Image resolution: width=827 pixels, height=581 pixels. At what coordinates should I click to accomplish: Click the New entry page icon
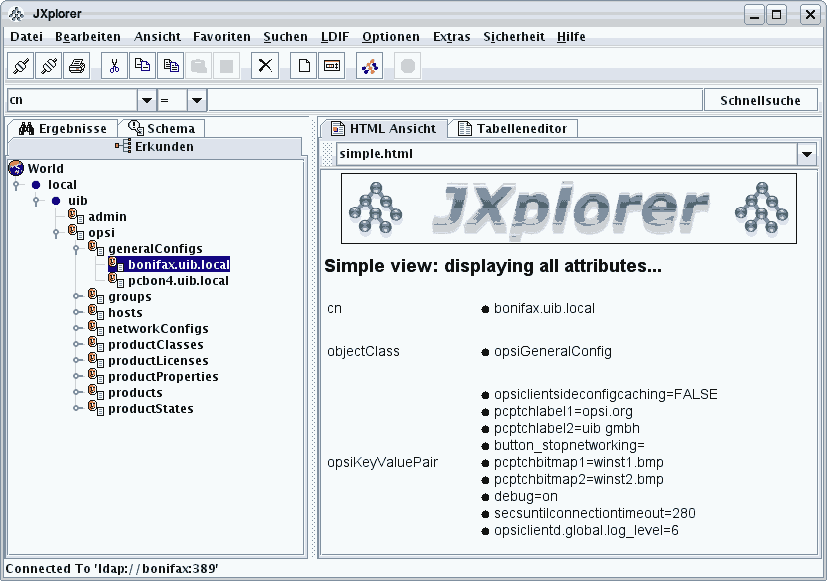(304, 66)
